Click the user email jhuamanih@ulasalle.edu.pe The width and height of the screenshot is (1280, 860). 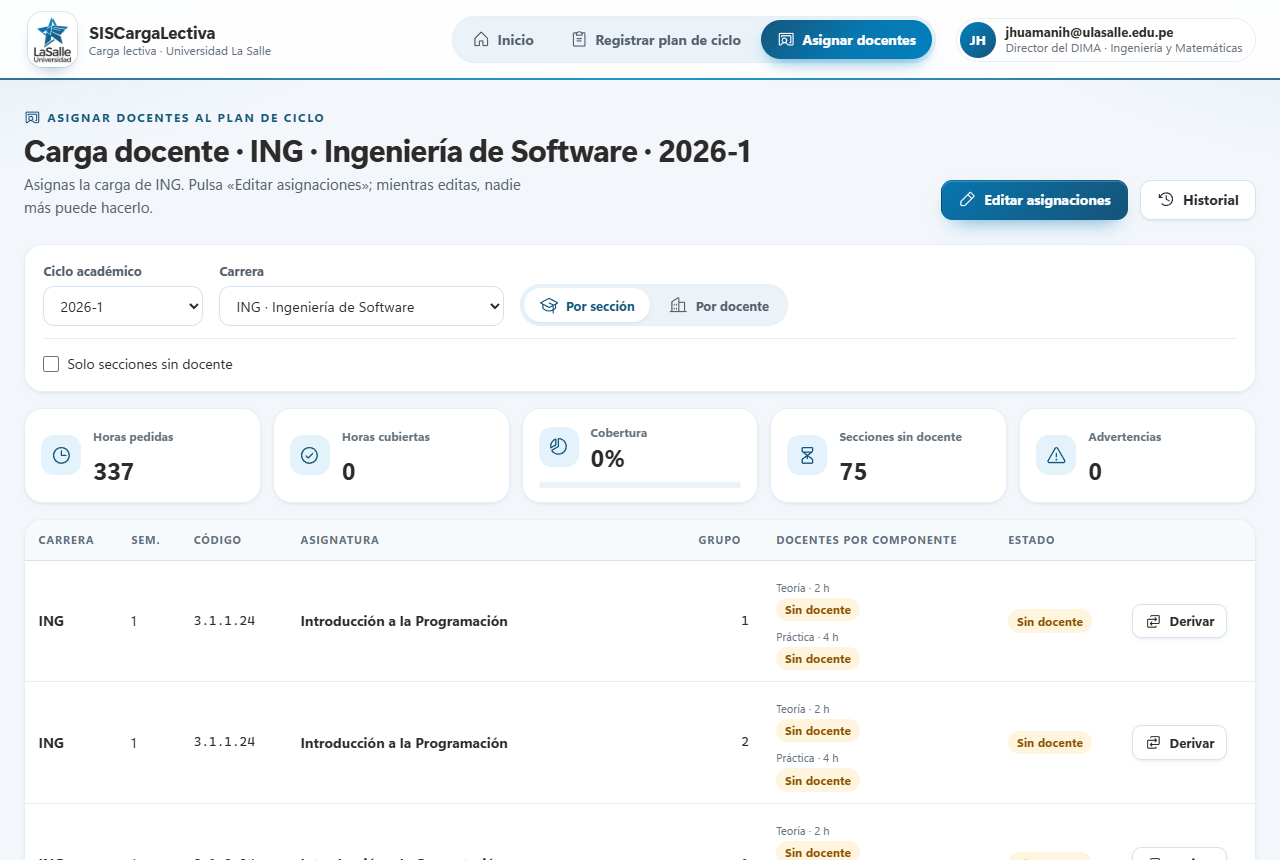1089,32
